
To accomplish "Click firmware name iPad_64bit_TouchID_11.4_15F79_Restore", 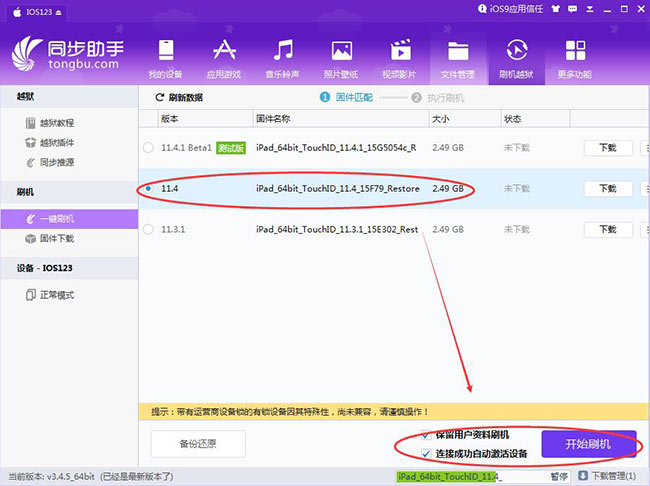I will [338, 189].
